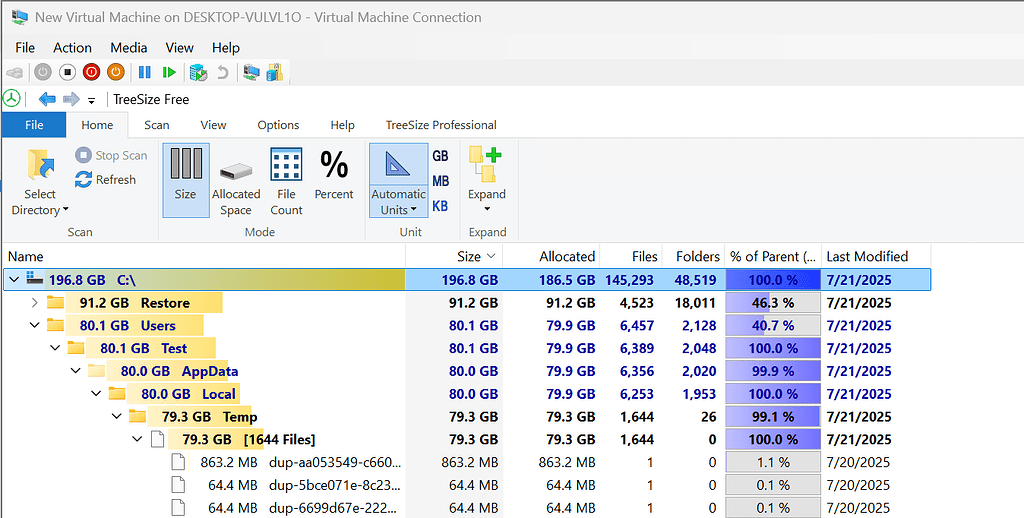Set display unit to KB
Image resolution: width=1024 pixels, height=518 pixels.
pyautogui.click(x=440, y=206)
